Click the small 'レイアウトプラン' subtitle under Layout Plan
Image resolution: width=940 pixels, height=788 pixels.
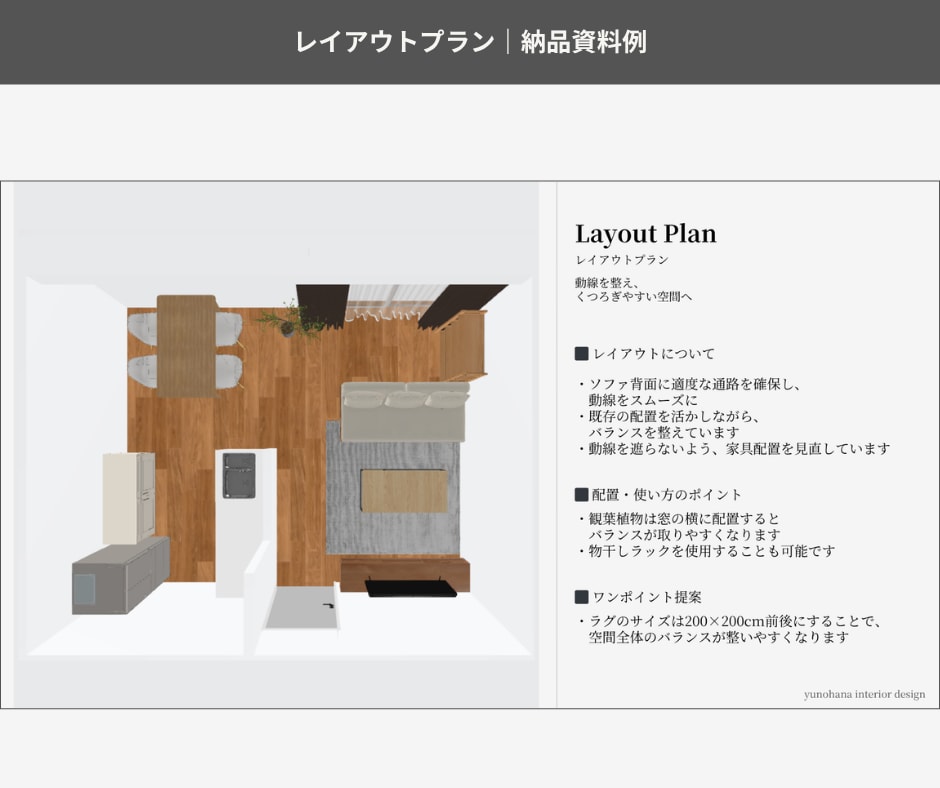(x=622, y=260)
